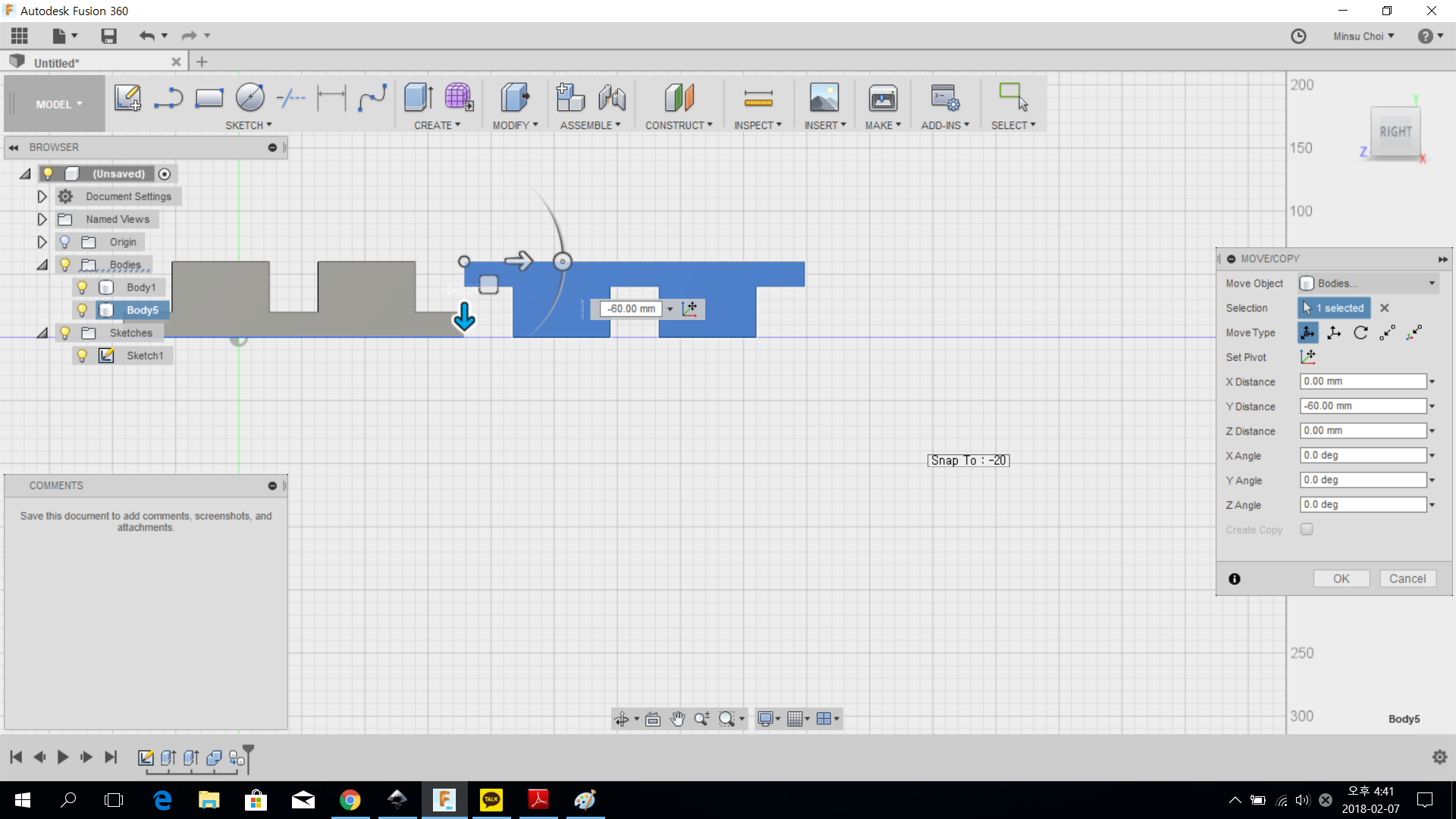This screenshot has width=1456, height=819.
Task: Expand the Named Views node
Action: (42, 219)
